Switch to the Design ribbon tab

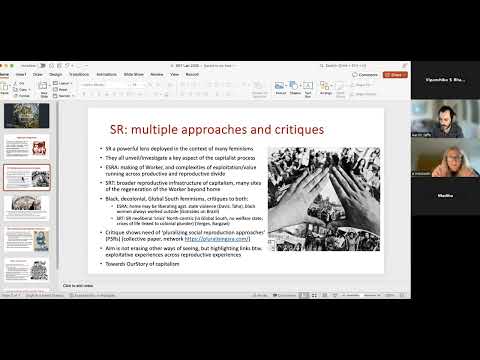[x=56, y=74]
